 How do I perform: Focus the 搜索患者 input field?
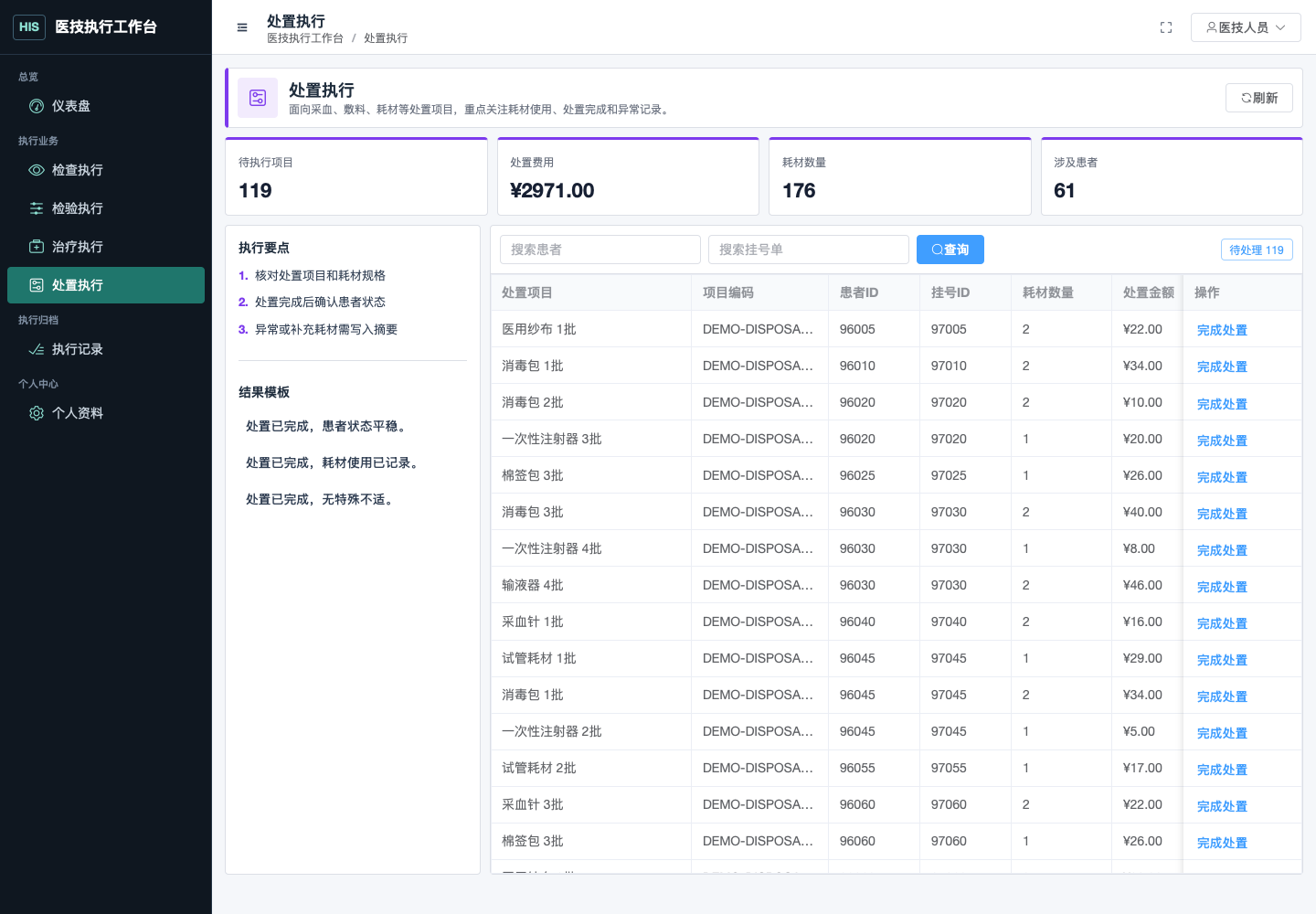(600, 250)
